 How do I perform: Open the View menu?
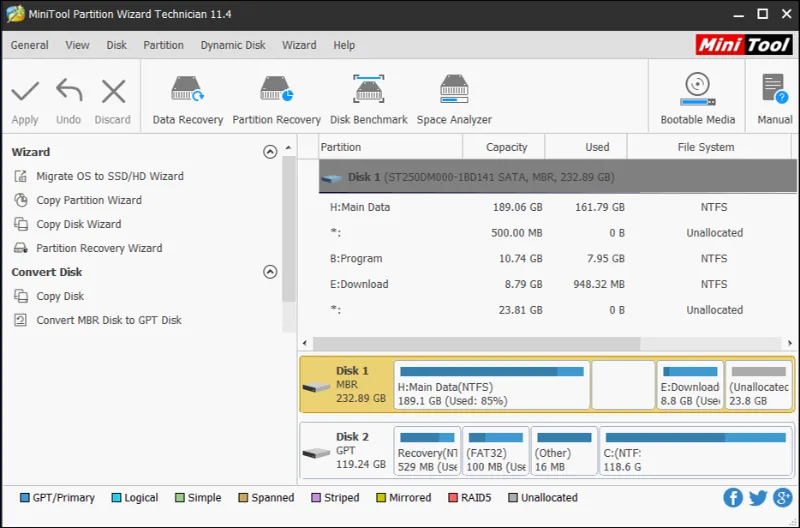click(77, 45)
